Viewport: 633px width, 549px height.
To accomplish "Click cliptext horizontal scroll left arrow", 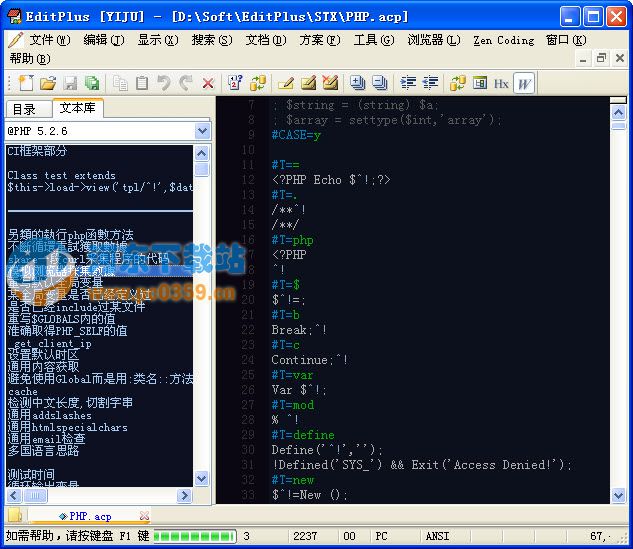I will [14, 495].
